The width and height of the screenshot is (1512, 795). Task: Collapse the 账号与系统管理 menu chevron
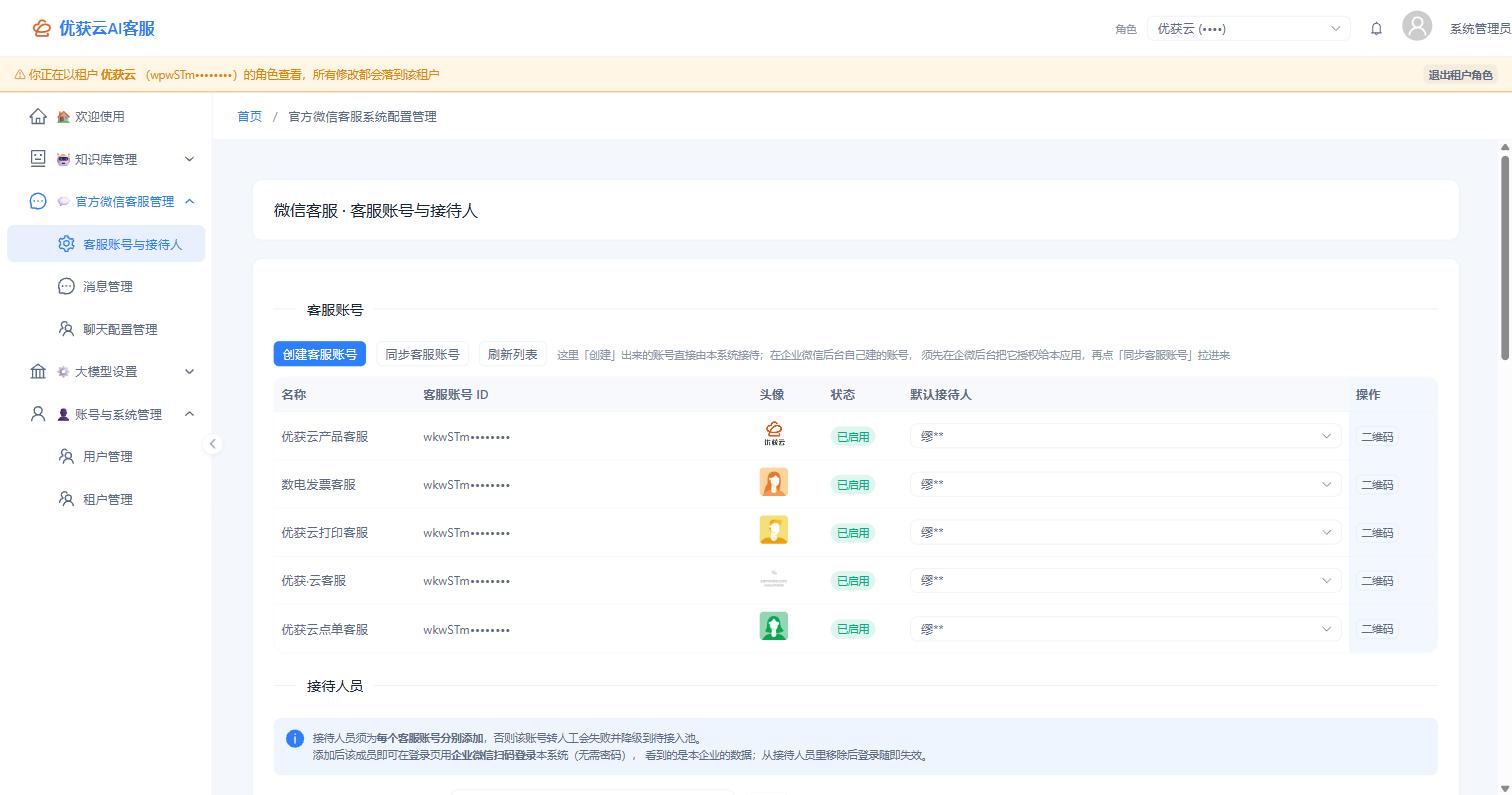click(x=189, y=414)
